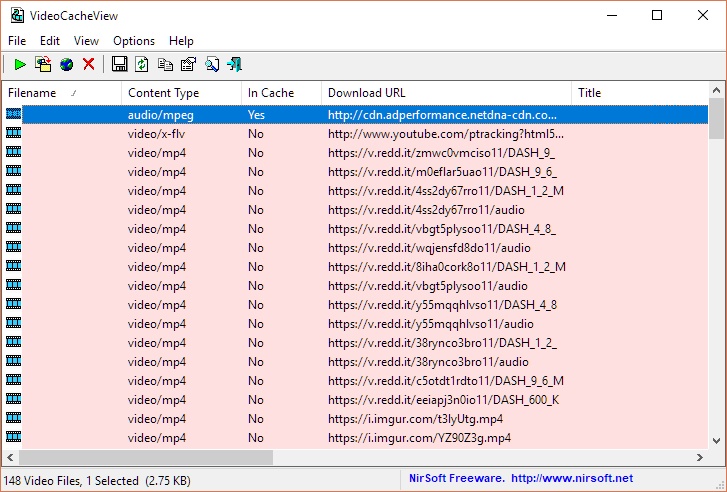The width and height of the screenshot is (727, 492).
Task: Open the Properties toolbar icon
Action: [188, 64]
